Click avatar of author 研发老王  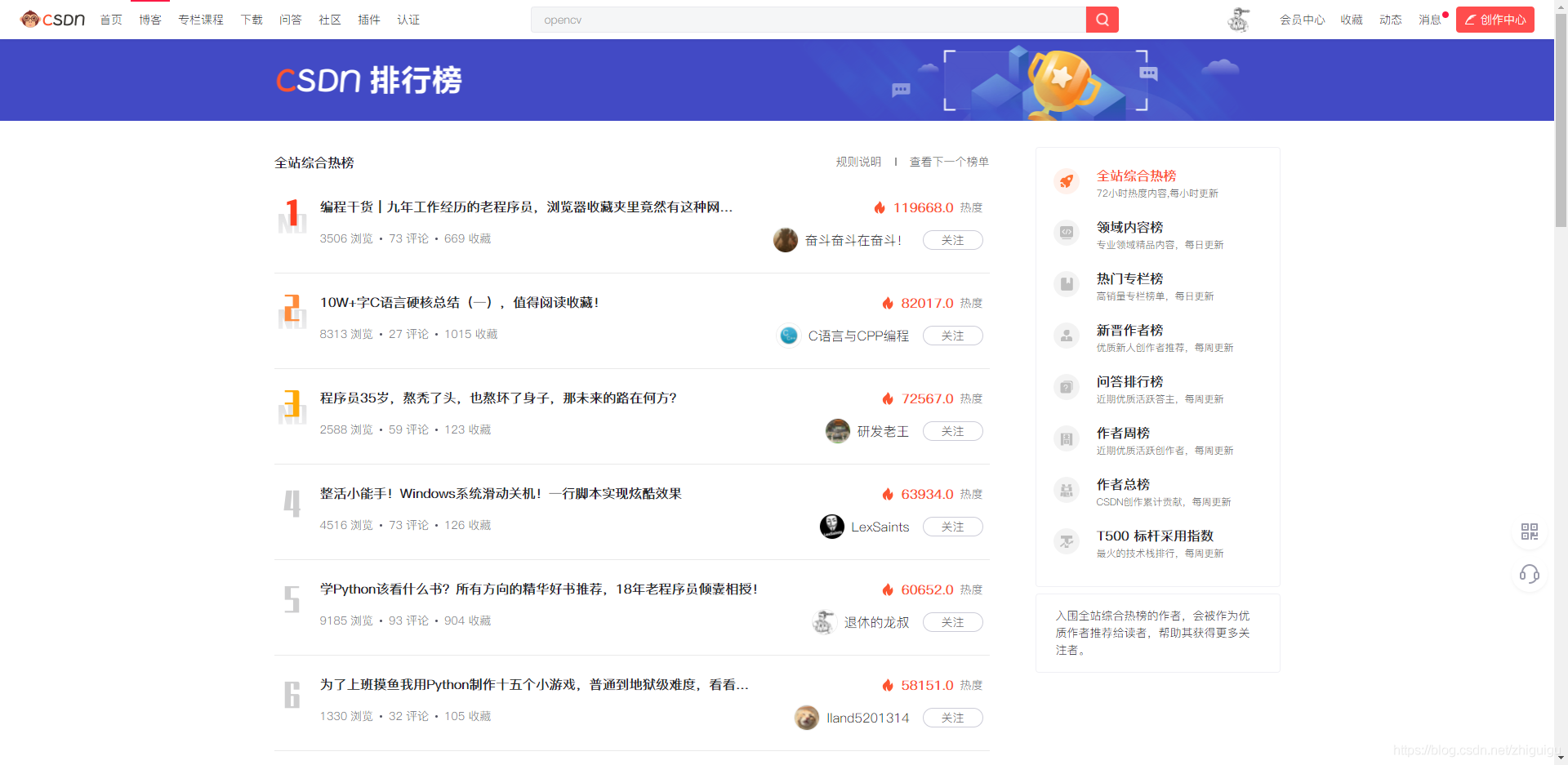point(838,431)
